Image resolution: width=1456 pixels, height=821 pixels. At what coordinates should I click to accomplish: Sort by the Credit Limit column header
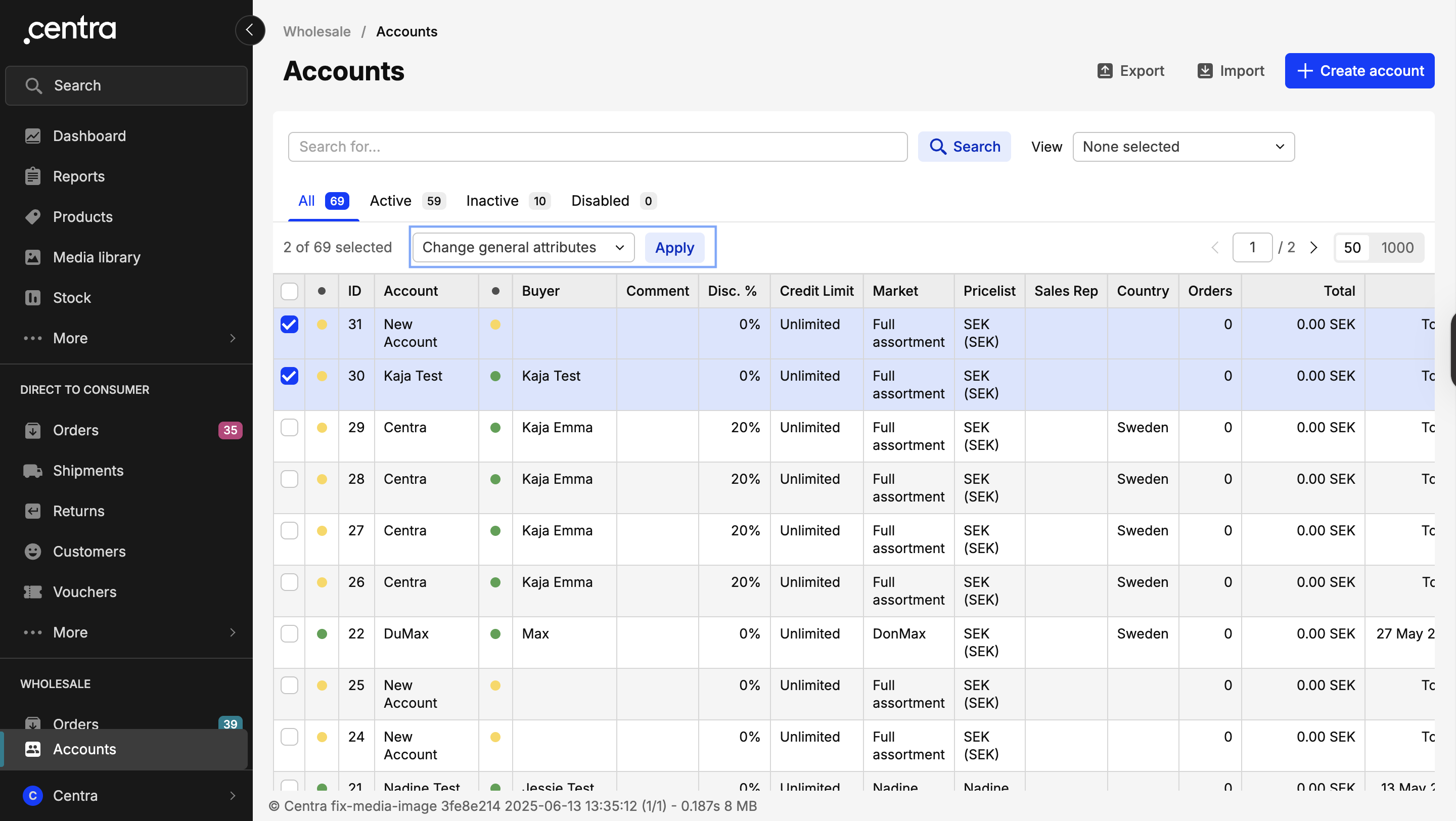(817, 291)
